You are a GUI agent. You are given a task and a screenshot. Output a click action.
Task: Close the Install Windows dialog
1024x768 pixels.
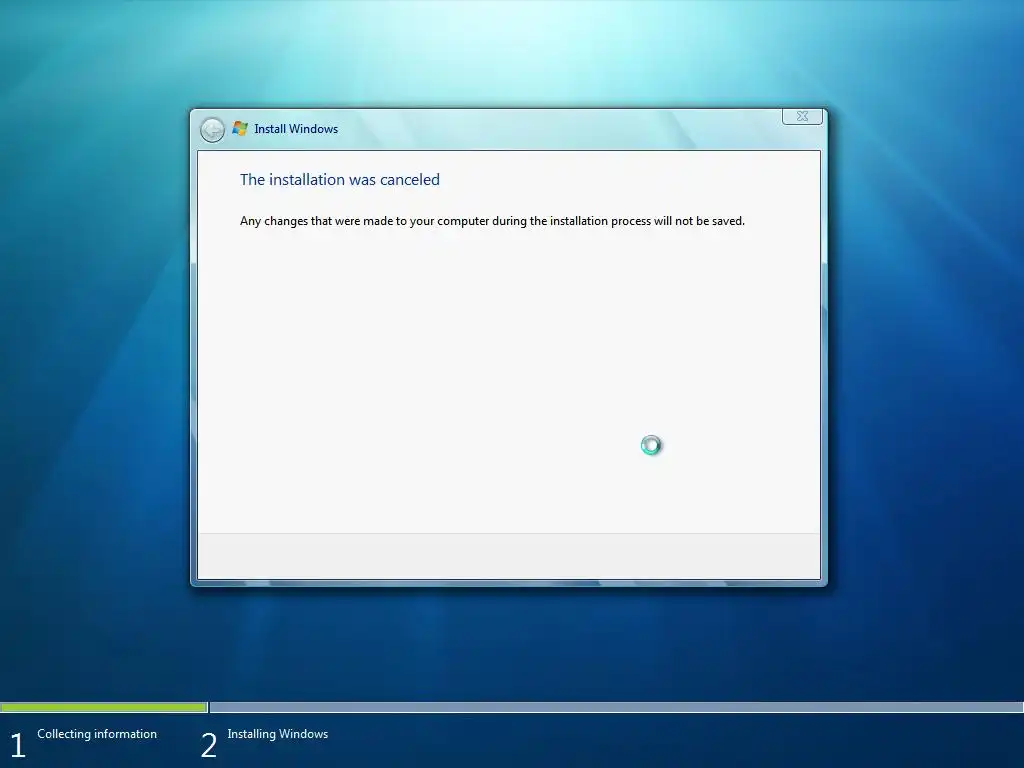[802, 116]
